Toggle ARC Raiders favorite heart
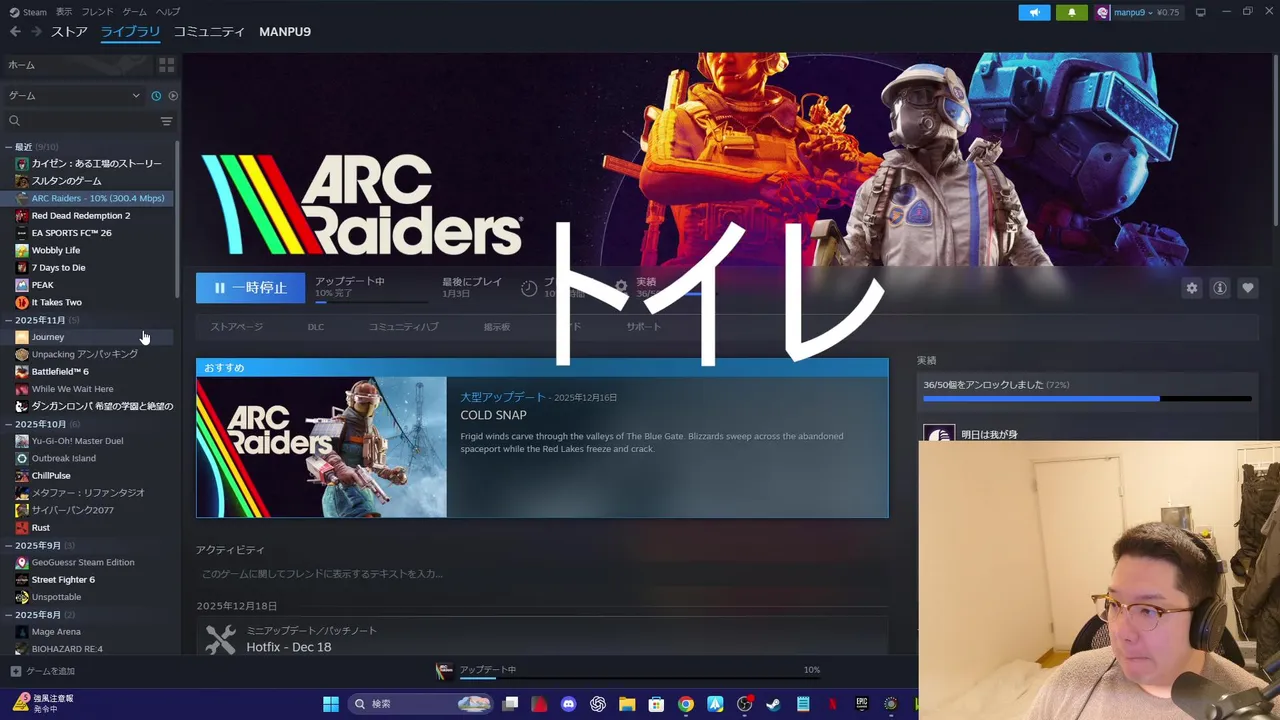The width and height of the screenshot is (1280, 720). click(1248, 288)
